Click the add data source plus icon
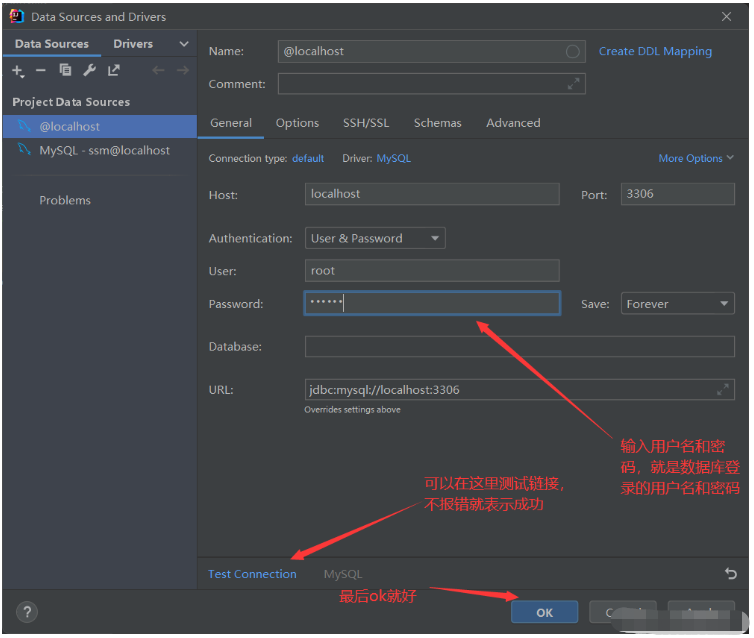The height and width of the screenshot is (638, 754). [x=18, y=71]
